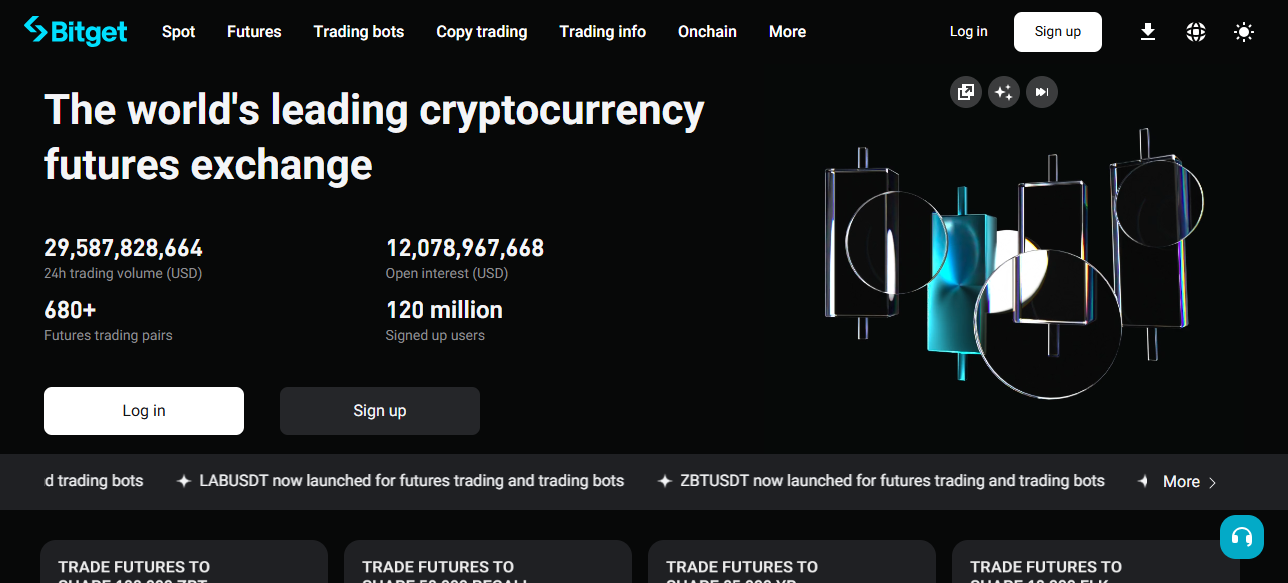The width and height of the screenshot is (1288, 583).
Task: Click the dark Sign up hero button
Action: [x=380, y=411]
